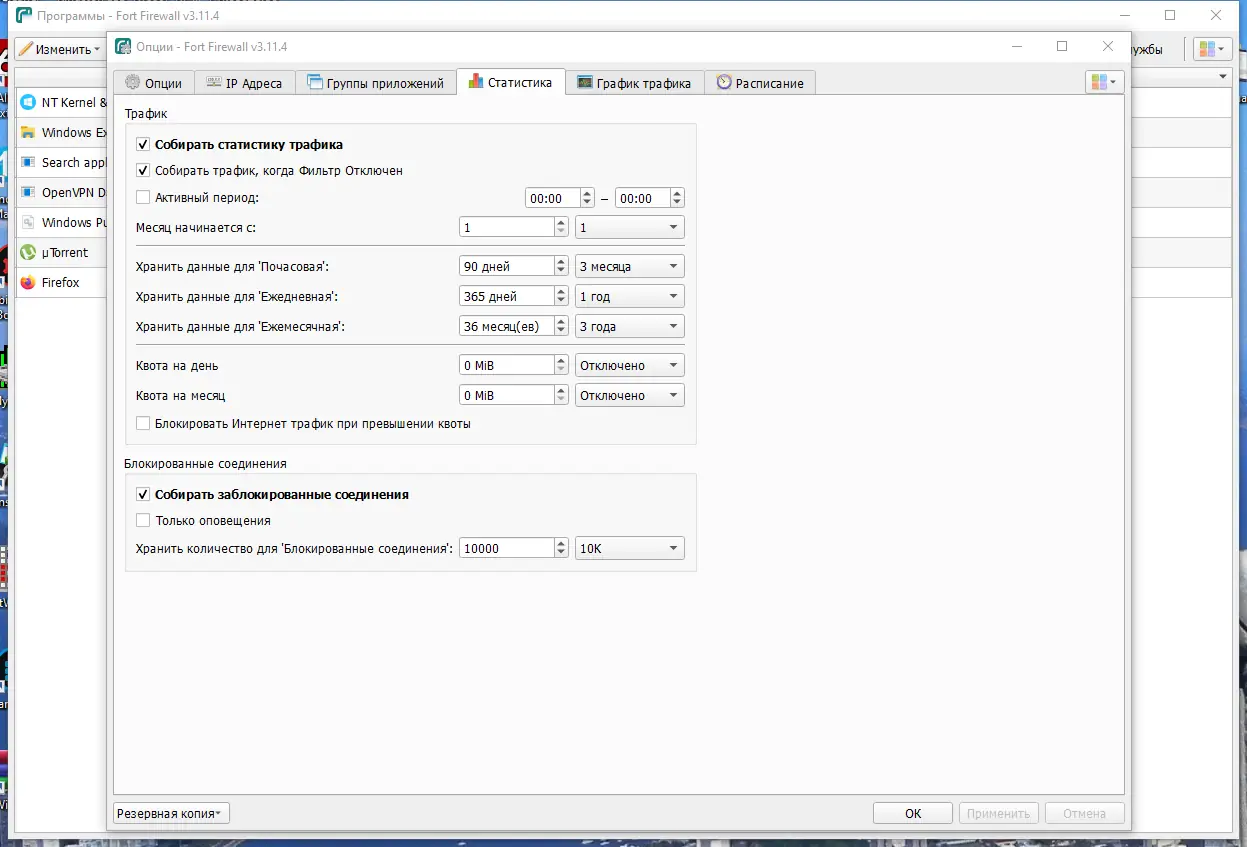Click the 365 дней retention field

[506, 297]
